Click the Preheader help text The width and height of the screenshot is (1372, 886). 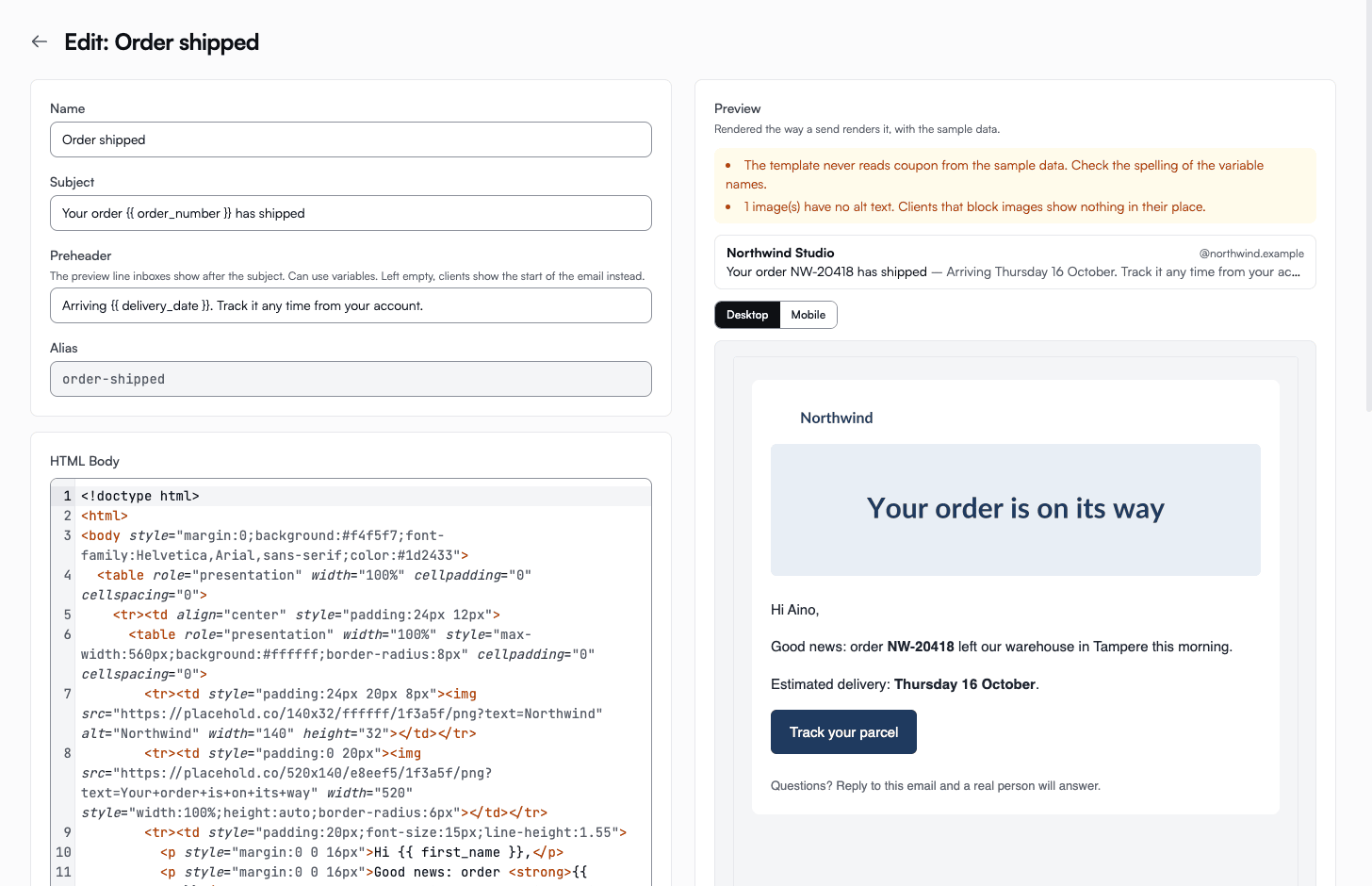(347, 276)
